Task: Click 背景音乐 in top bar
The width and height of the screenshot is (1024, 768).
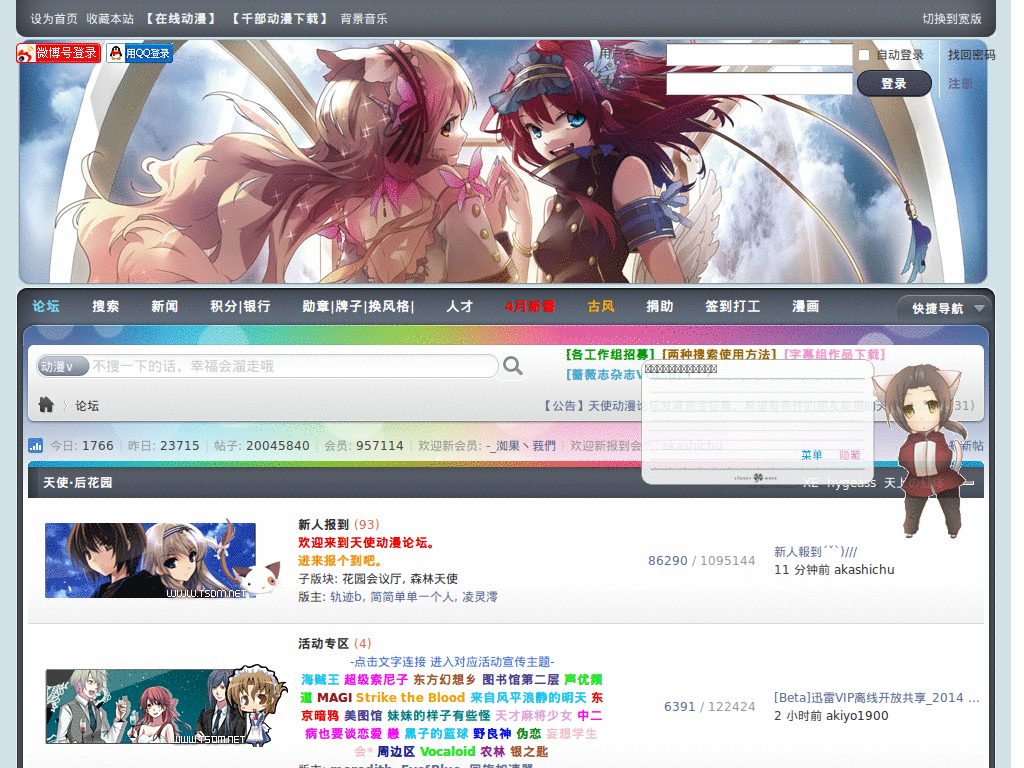Action: (364, 19)
